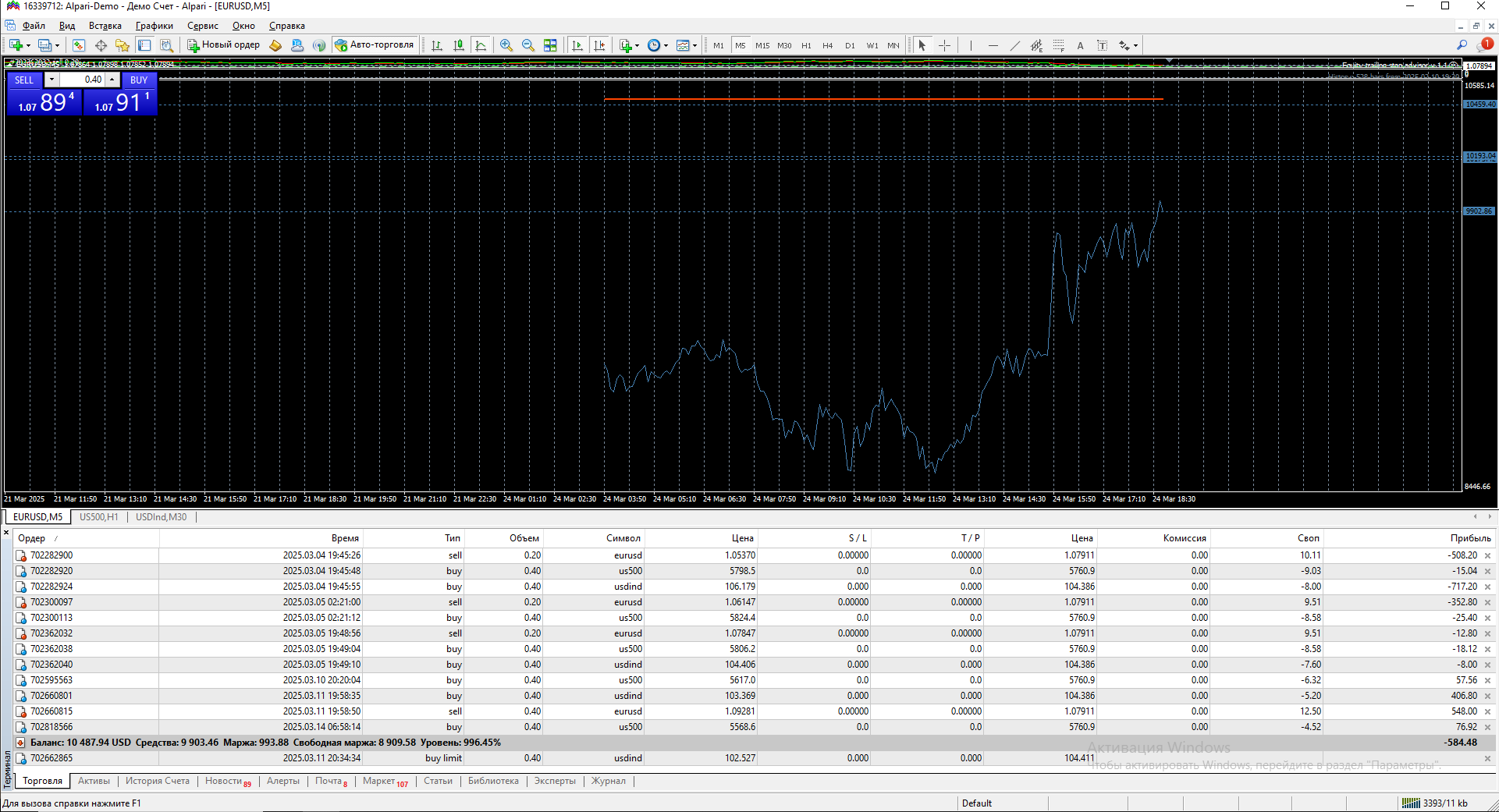Sort orders by Время column header
The image size is (1499, 812).
pyautogui.click(x=345, y=538)
